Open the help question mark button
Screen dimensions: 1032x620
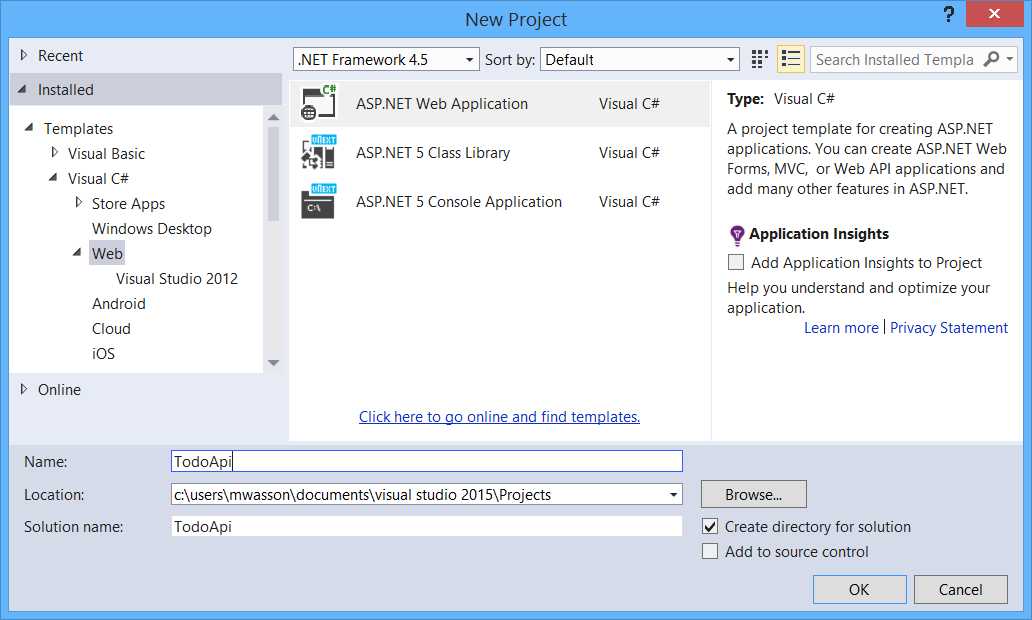tap(948, 14)
